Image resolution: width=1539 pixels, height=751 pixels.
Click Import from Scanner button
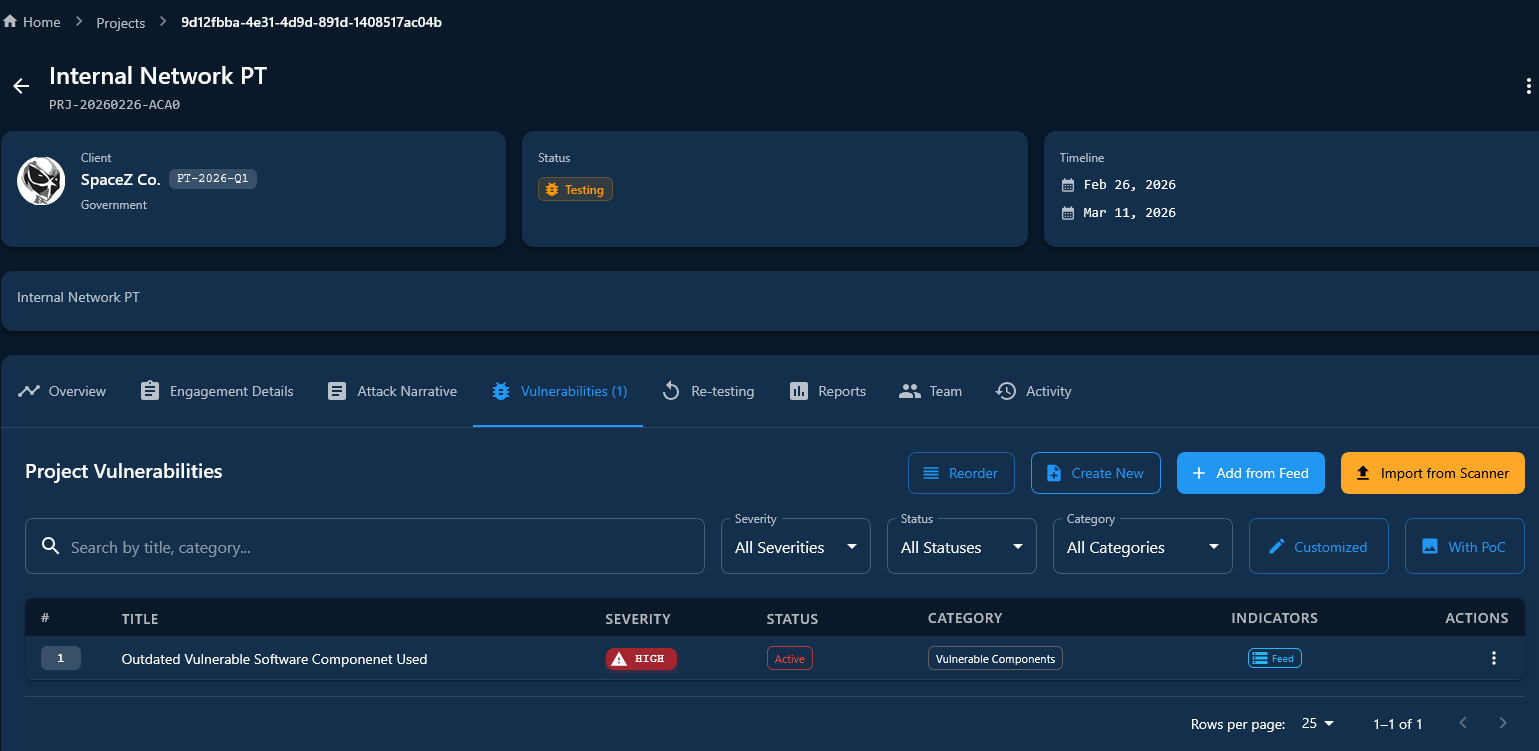click(1432, 473)
